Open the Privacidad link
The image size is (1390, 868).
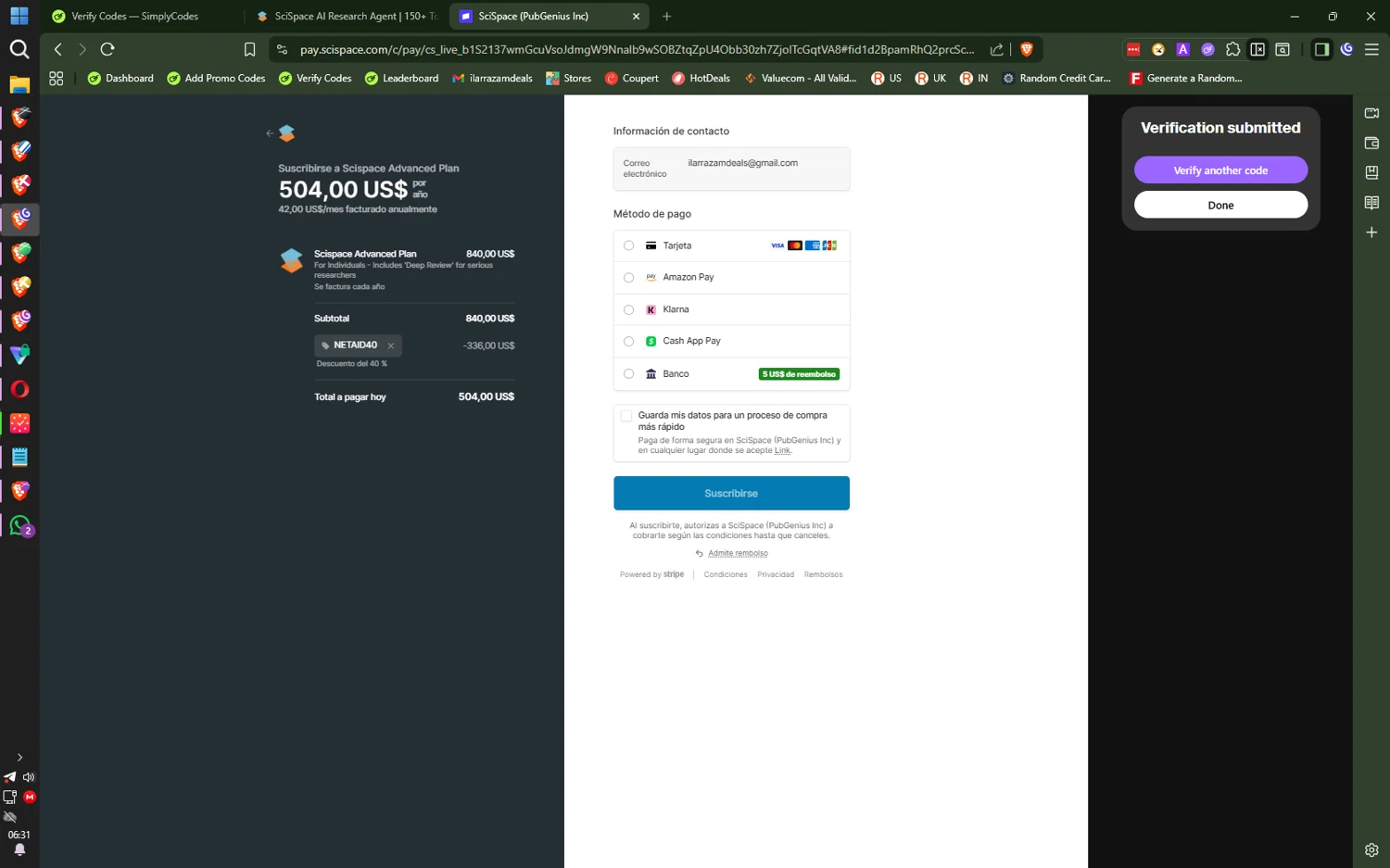coord(776,574)
